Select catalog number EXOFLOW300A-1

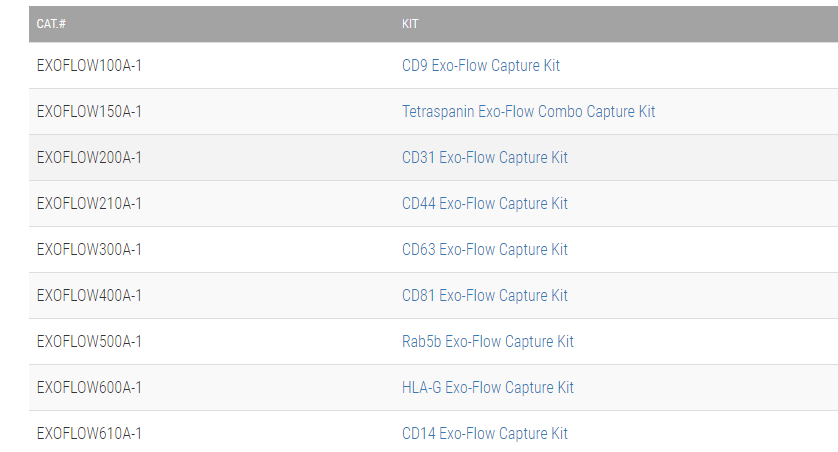point(89,250)
